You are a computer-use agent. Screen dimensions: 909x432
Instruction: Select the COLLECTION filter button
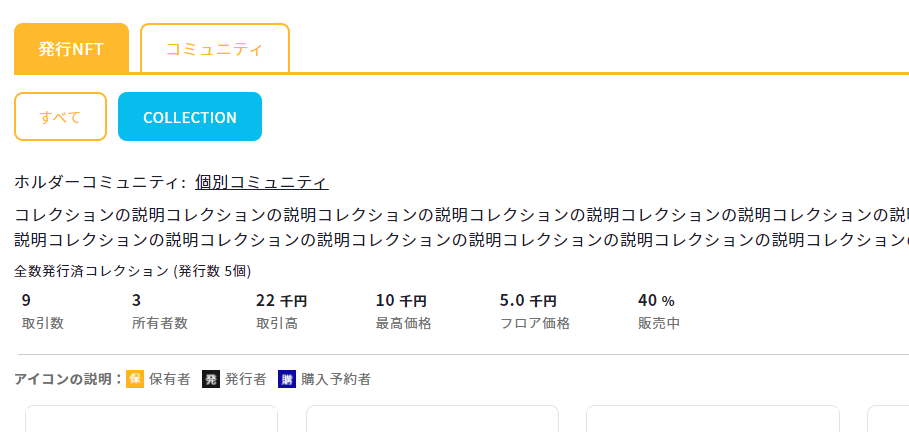tap(190, 117)
